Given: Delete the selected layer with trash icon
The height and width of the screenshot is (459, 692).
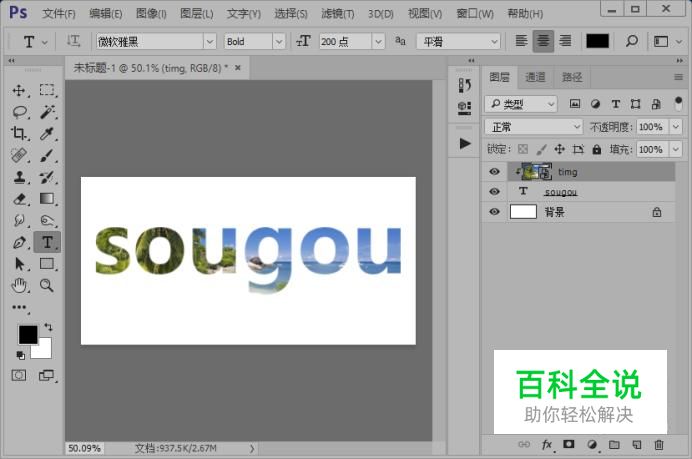Looking at the screenshot, I should pos(658,444).
